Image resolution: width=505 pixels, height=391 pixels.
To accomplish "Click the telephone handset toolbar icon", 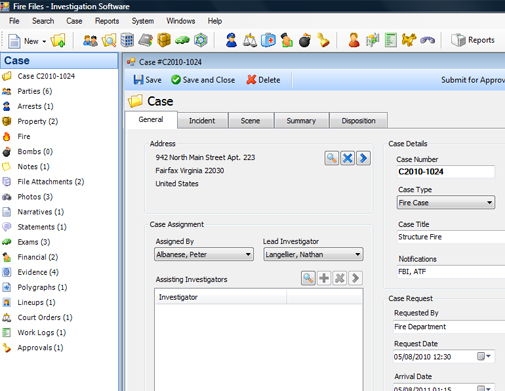I will coord(427,41).
